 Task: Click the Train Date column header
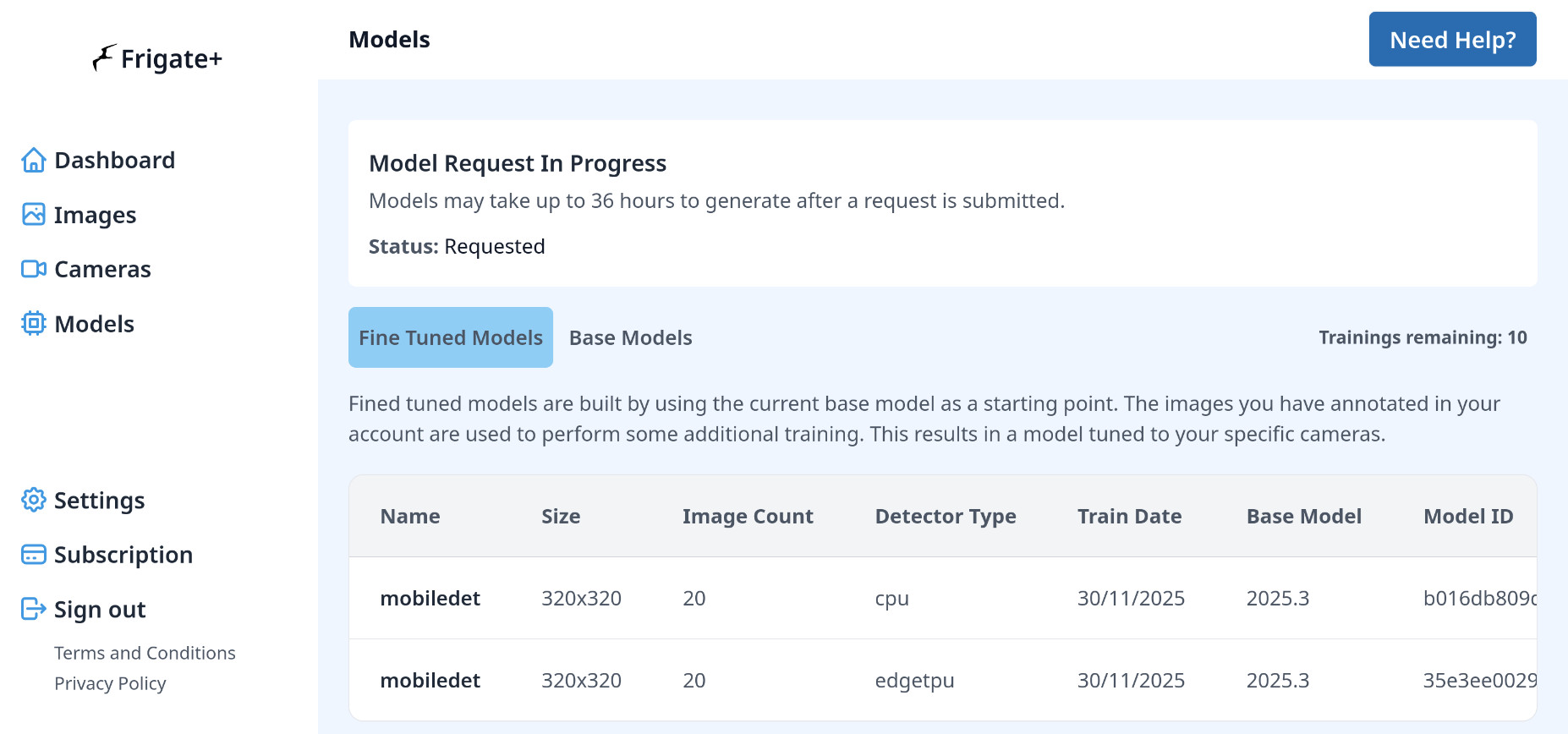[1129, 516]
